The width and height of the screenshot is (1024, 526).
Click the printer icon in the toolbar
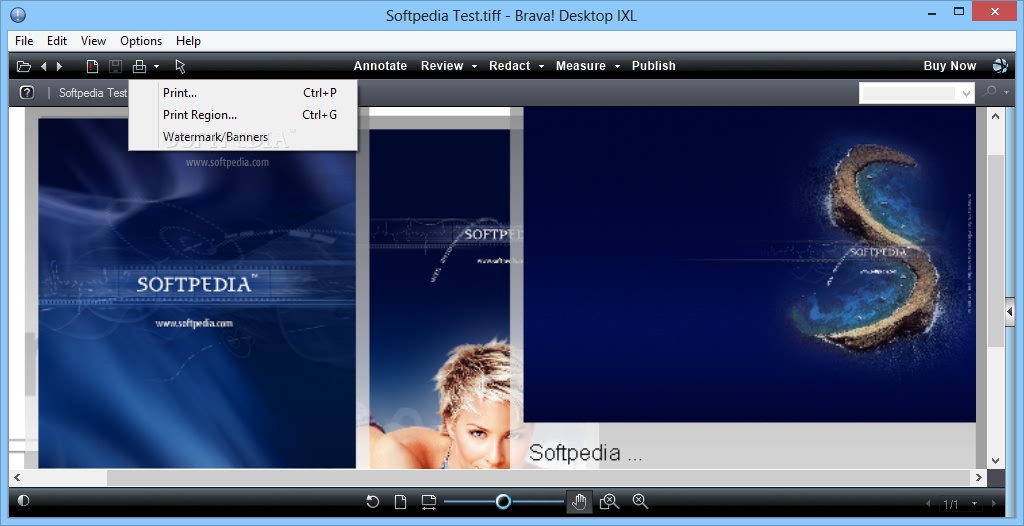[x=139, y=66]
